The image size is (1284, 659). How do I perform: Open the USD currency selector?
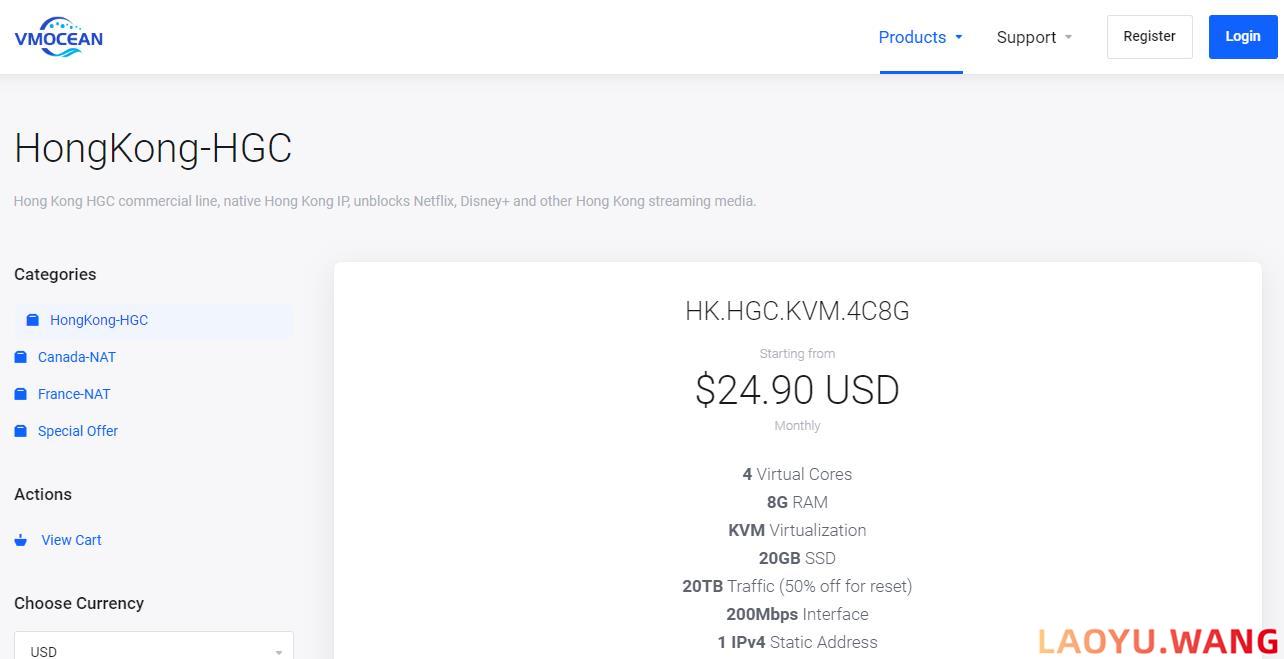pos(154,647)
